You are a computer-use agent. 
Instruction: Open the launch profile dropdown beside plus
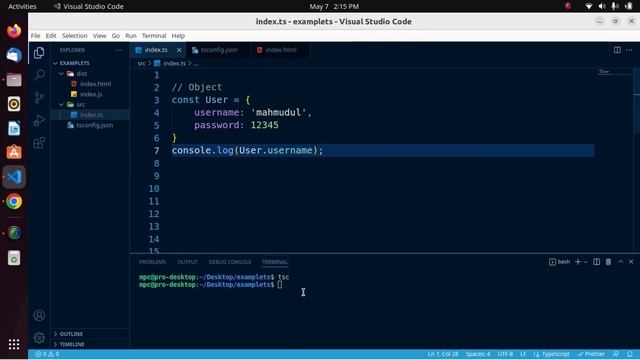(586, 262)
